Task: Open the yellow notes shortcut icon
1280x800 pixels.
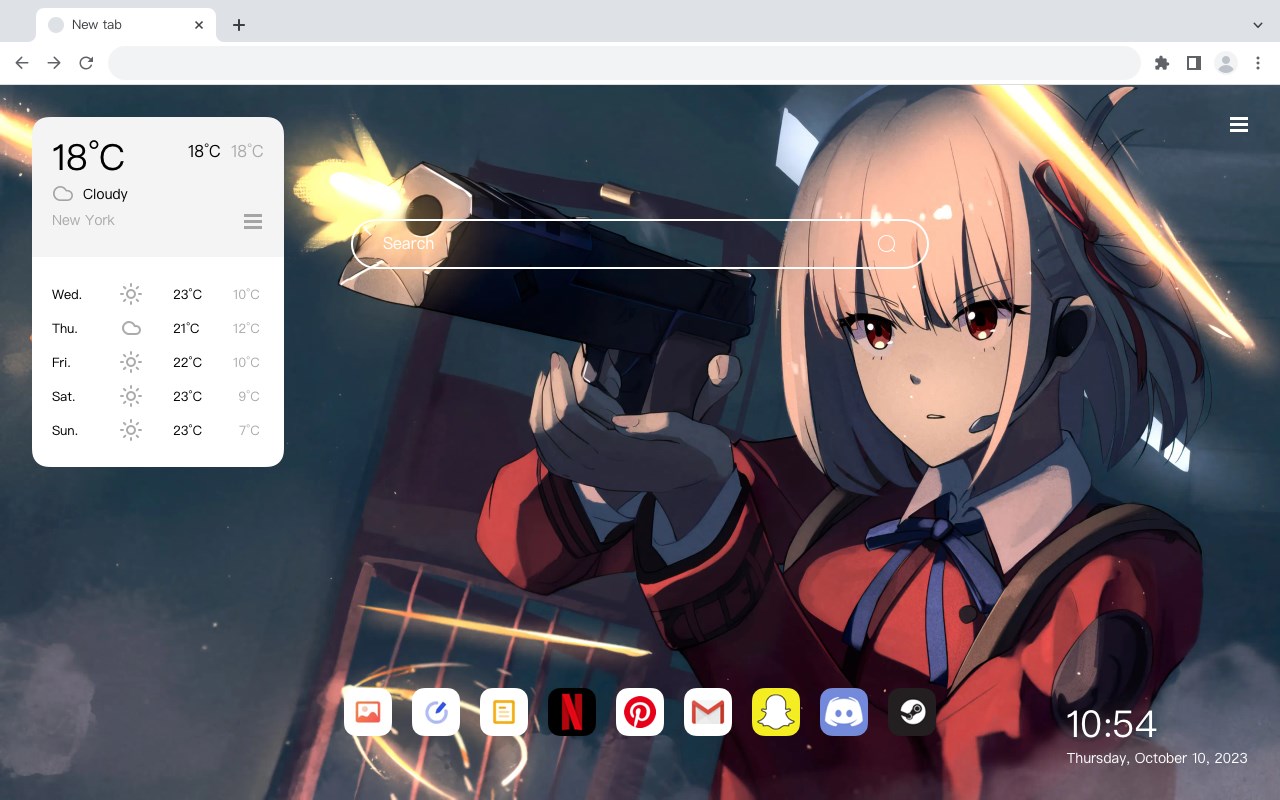Action: coord(504,712)
